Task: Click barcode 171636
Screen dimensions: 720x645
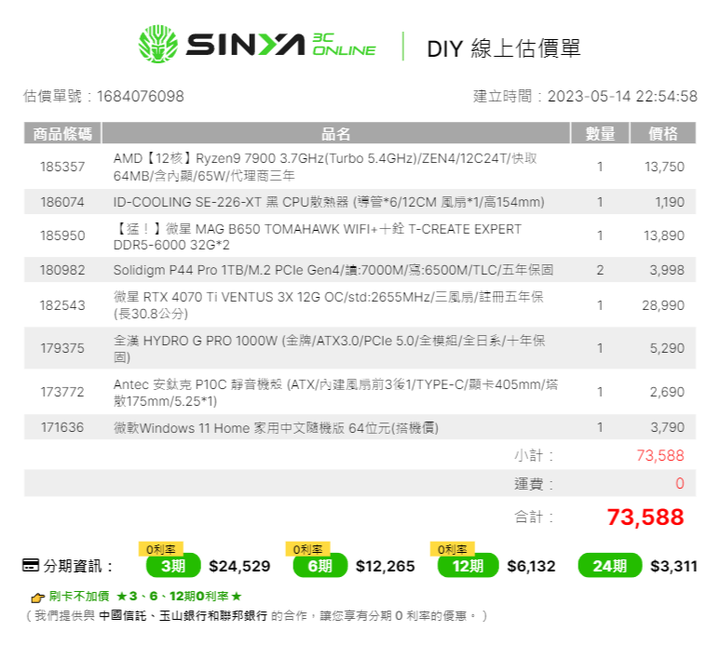Action: [x=62, y=427]
